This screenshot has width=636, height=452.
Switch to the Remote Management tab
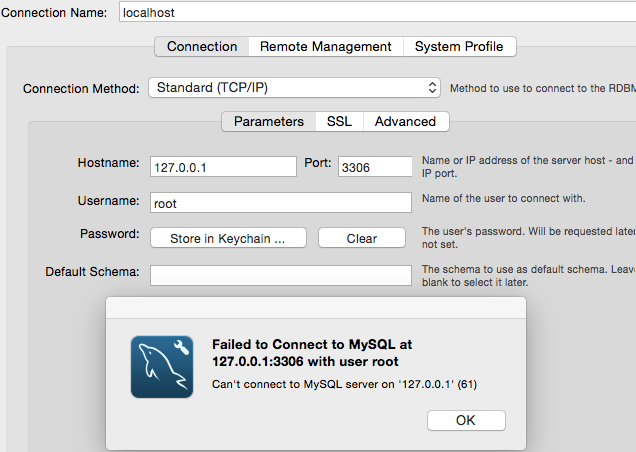pos(326,47)
